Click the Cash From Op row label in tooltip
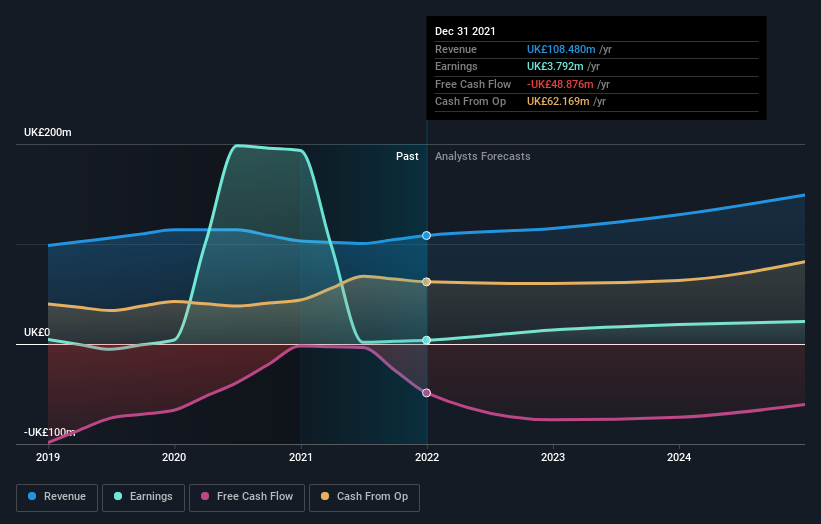 tap(470, 102)
